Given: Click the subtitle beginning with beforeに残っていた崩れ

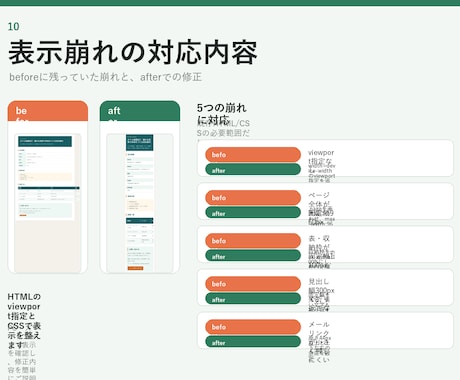Looking at the screenshot, I should [x=105, y=77].
